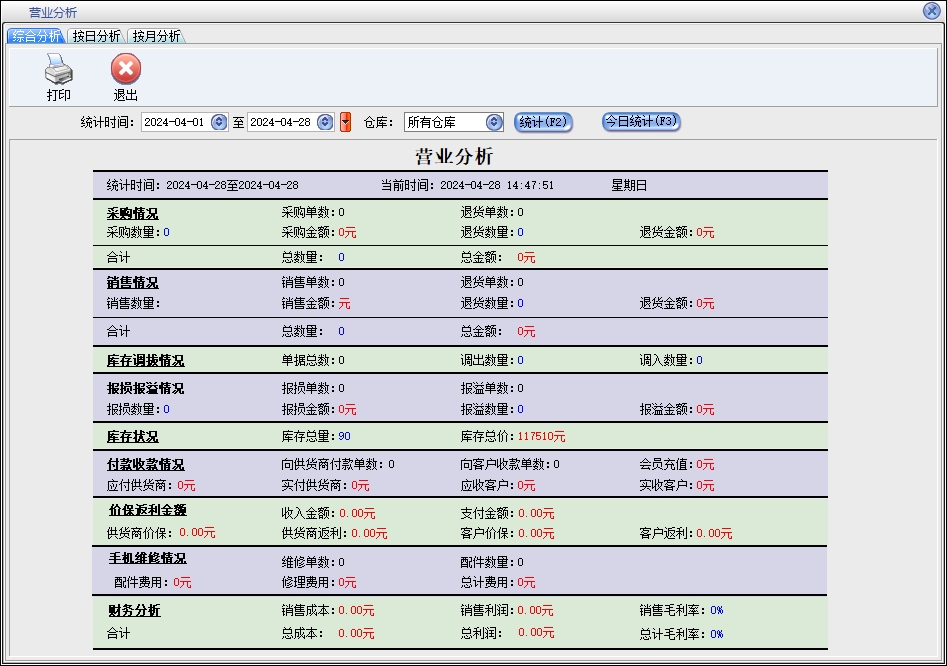Open the end date 2024-04-28 picker arrow

(x=325, y=122)
